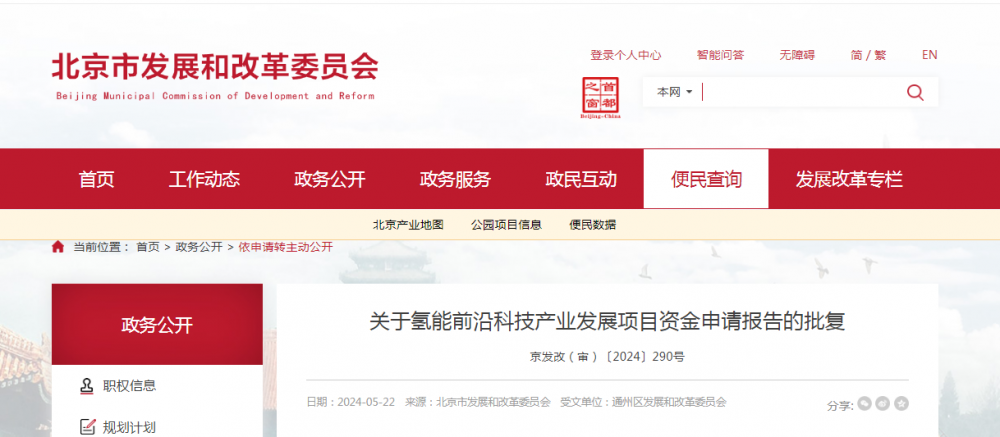Switch site language to EN
Image resolution: width=1000 pixels, height=437 pixels.
(x=929, y=55)
